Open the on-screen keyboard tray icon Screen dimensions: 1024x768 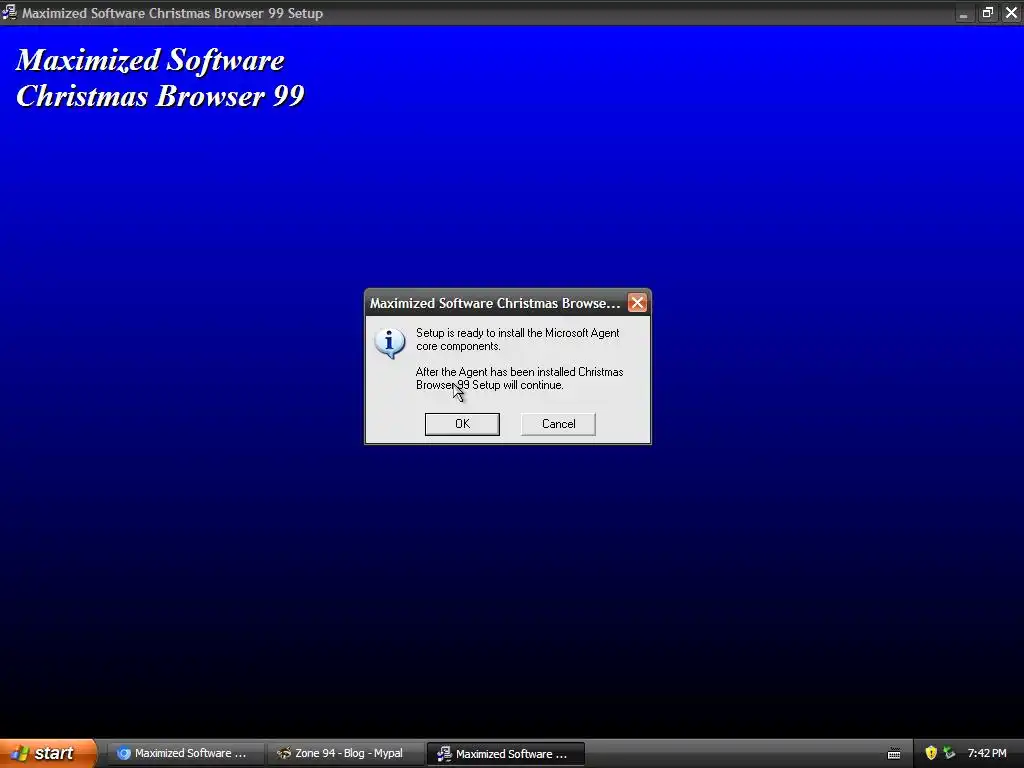click(x=894, y=754)
